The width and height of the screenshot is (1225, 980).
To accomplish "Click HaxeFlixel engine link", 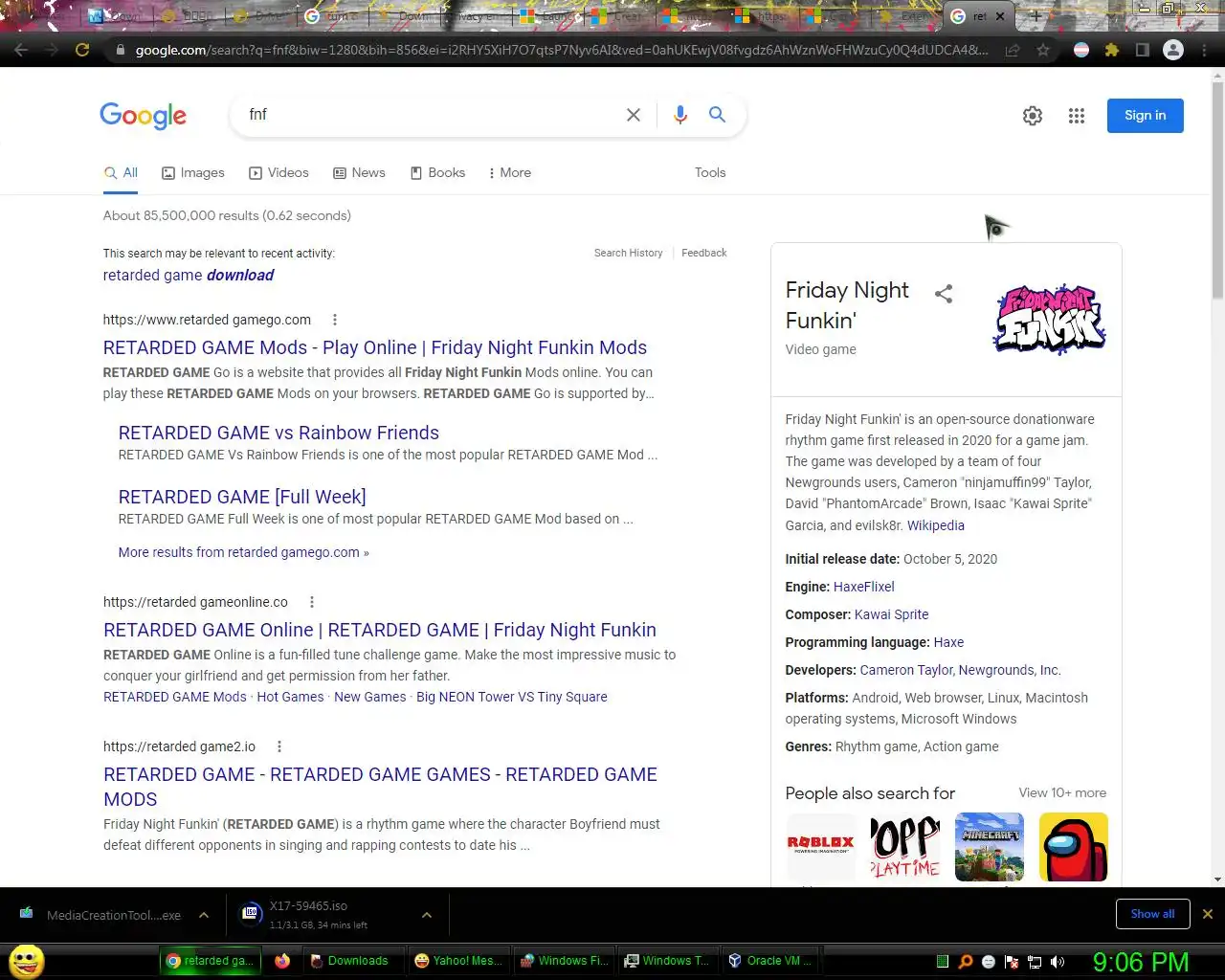I will (864, 587).
